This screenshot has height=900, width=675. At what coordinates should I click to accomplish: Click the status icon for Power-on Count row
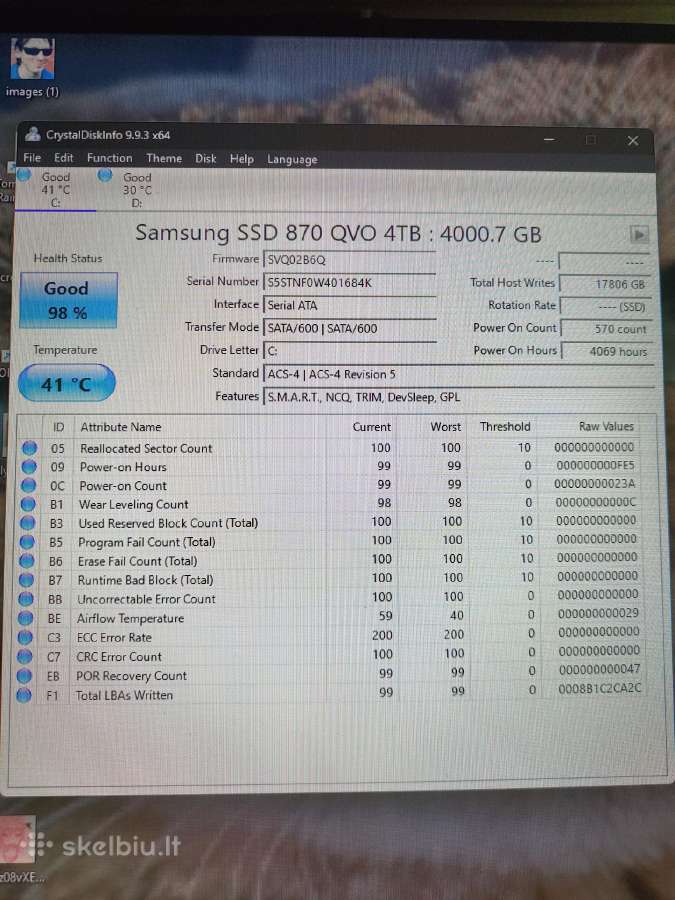[x=29, y=486]
